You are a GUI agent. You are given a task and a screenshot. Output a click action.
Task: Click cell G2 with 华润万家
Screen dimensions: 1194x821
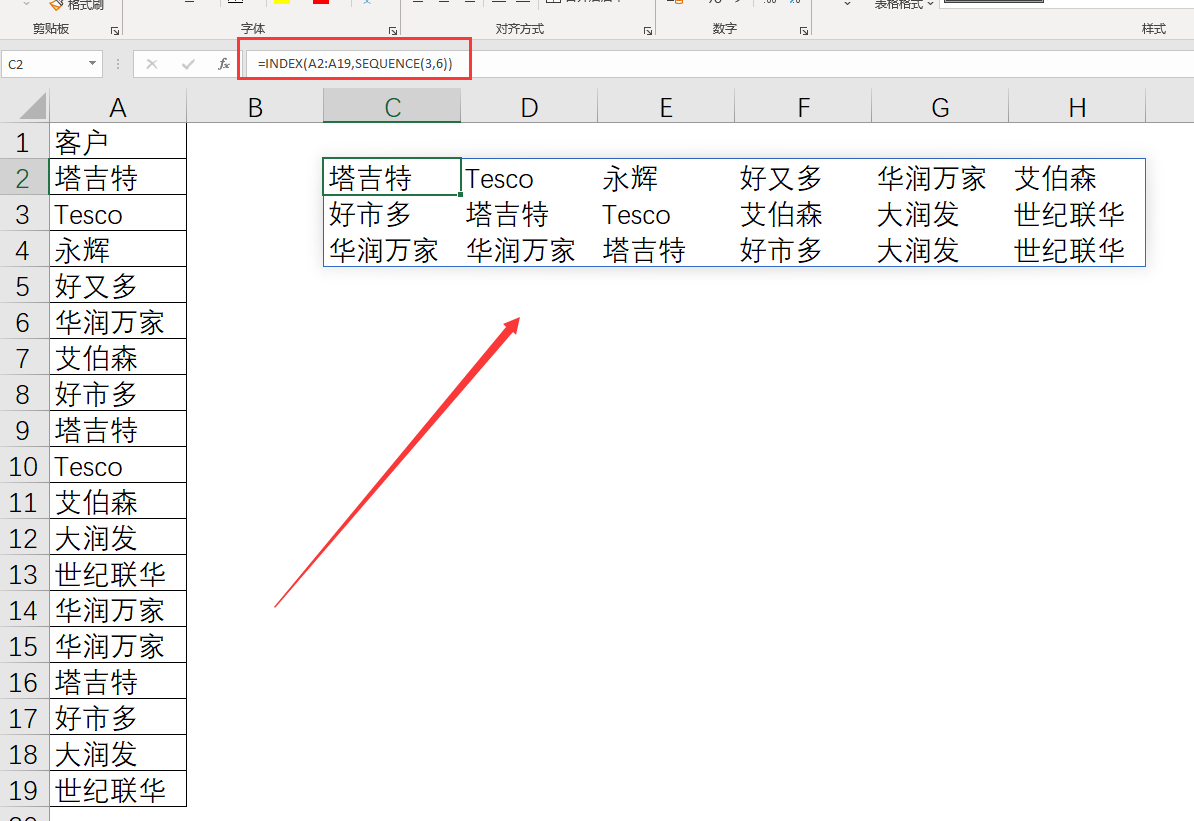(x=940, y=177)
